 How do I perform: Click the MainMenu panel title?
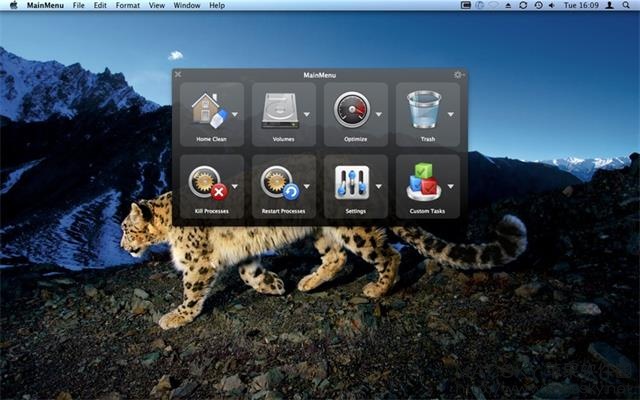(x=320, y=75)
